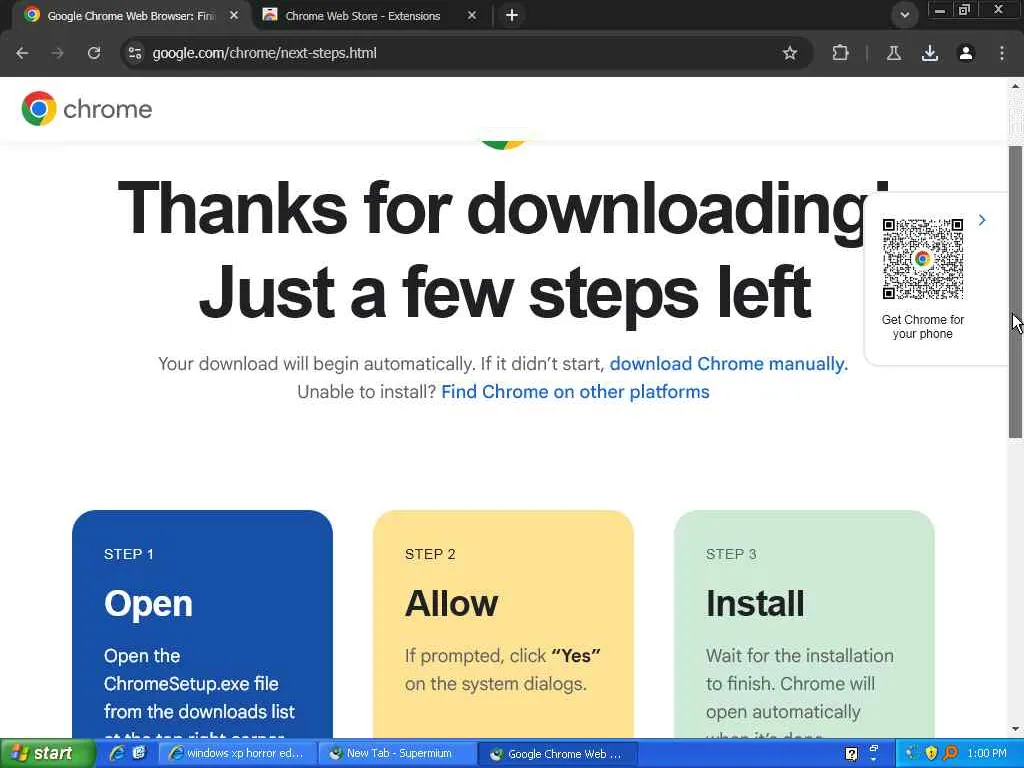Reload the current page

point(94,53)
